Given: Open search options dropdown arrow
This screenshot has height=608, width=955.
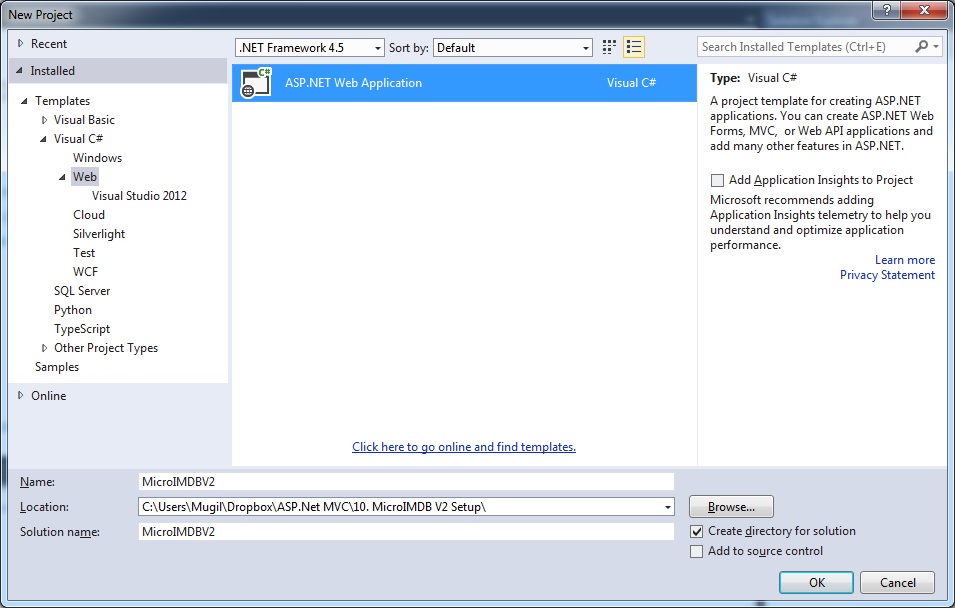Looking at the screenshot, I should 936,46.
